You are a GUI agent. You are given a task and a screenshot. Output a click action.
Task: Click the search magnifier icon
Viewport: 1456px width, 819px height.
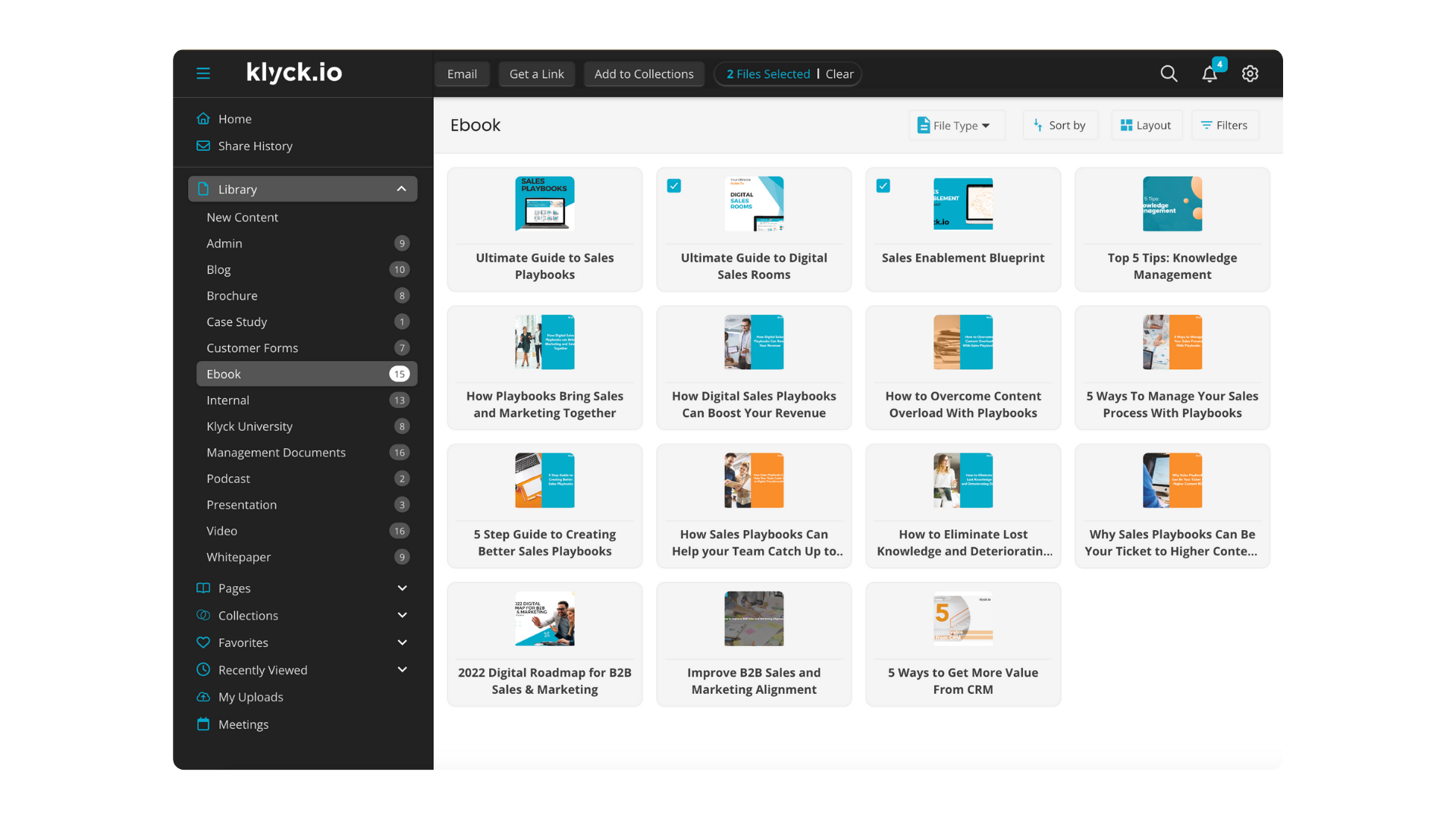tap(1169, 74)
